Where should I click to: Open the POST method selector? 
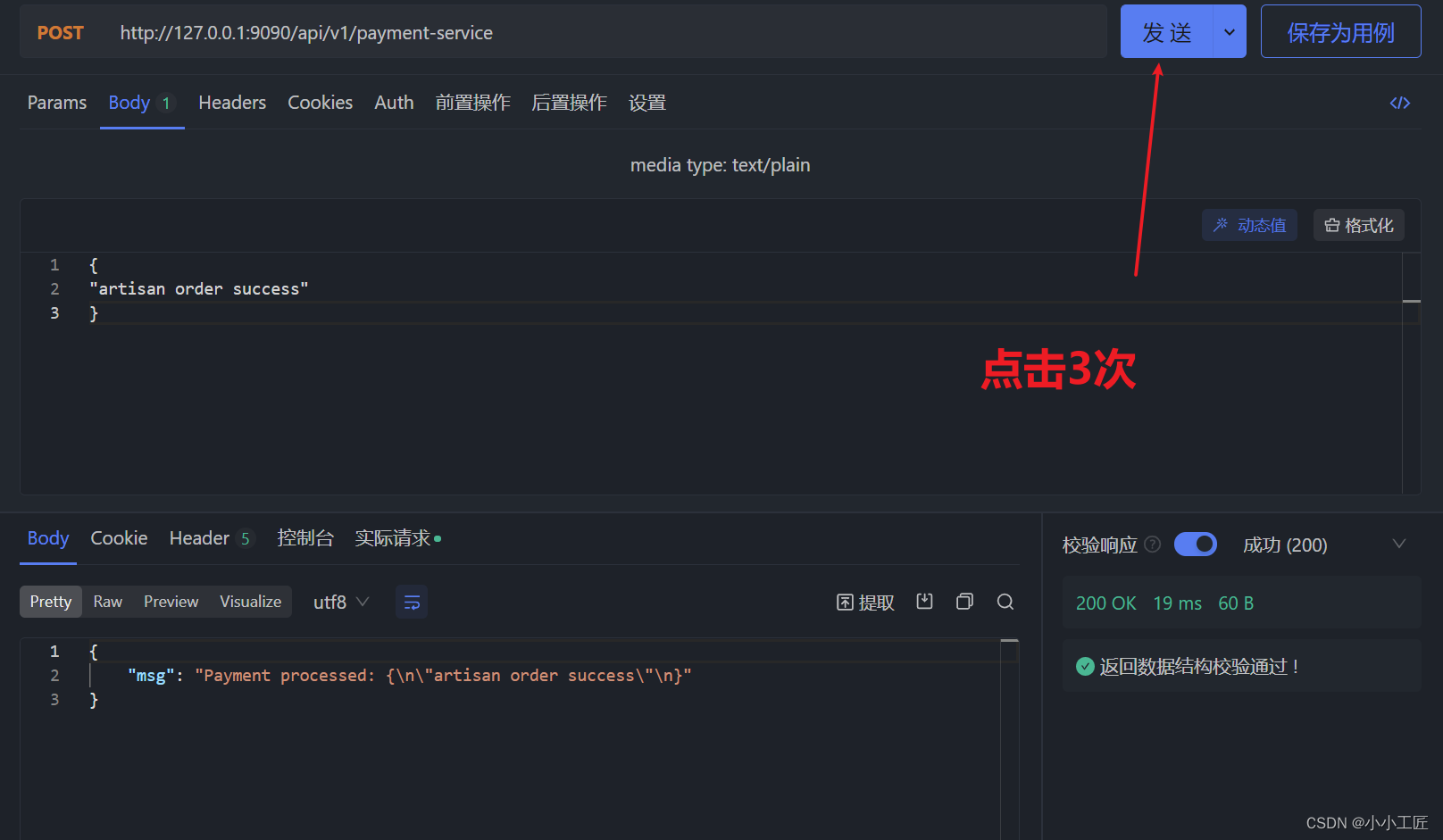point(60,33)
